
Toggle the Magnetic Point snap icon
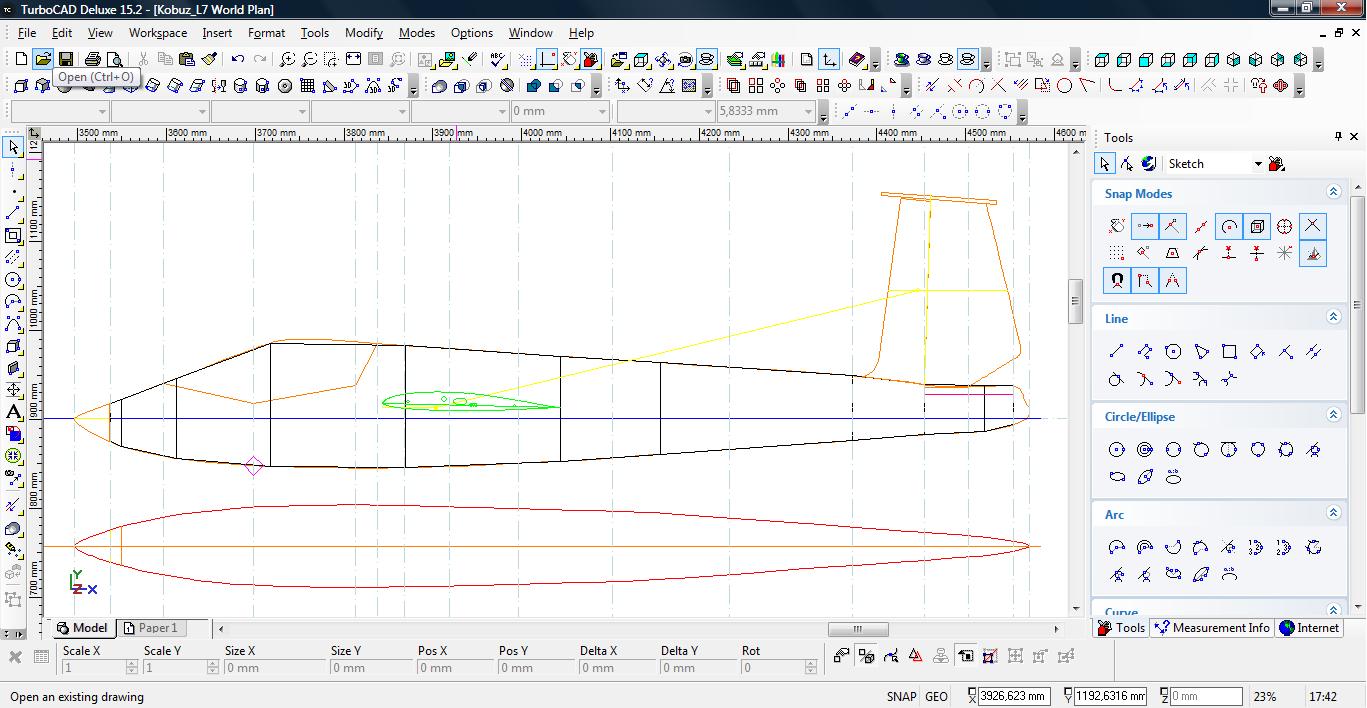tap(1117, 281)
